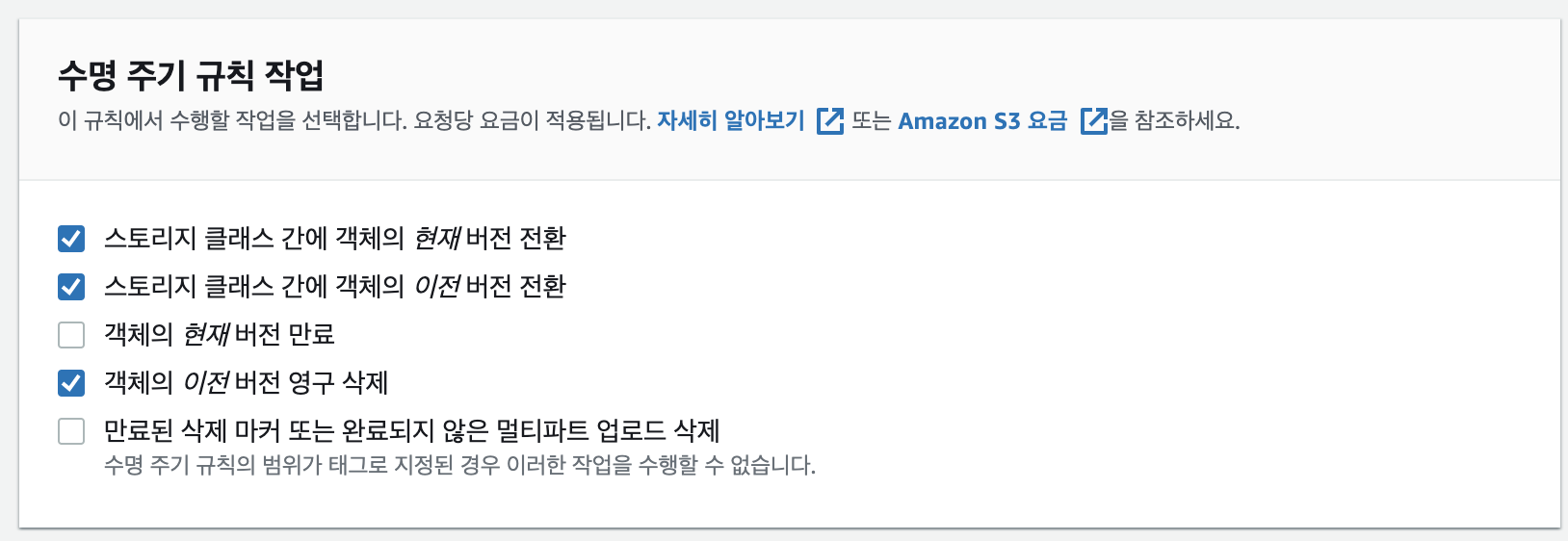
Task: Uncheck the 객체의 현재 버전 전환 checkbox
Action: click(x=71, y=239)
